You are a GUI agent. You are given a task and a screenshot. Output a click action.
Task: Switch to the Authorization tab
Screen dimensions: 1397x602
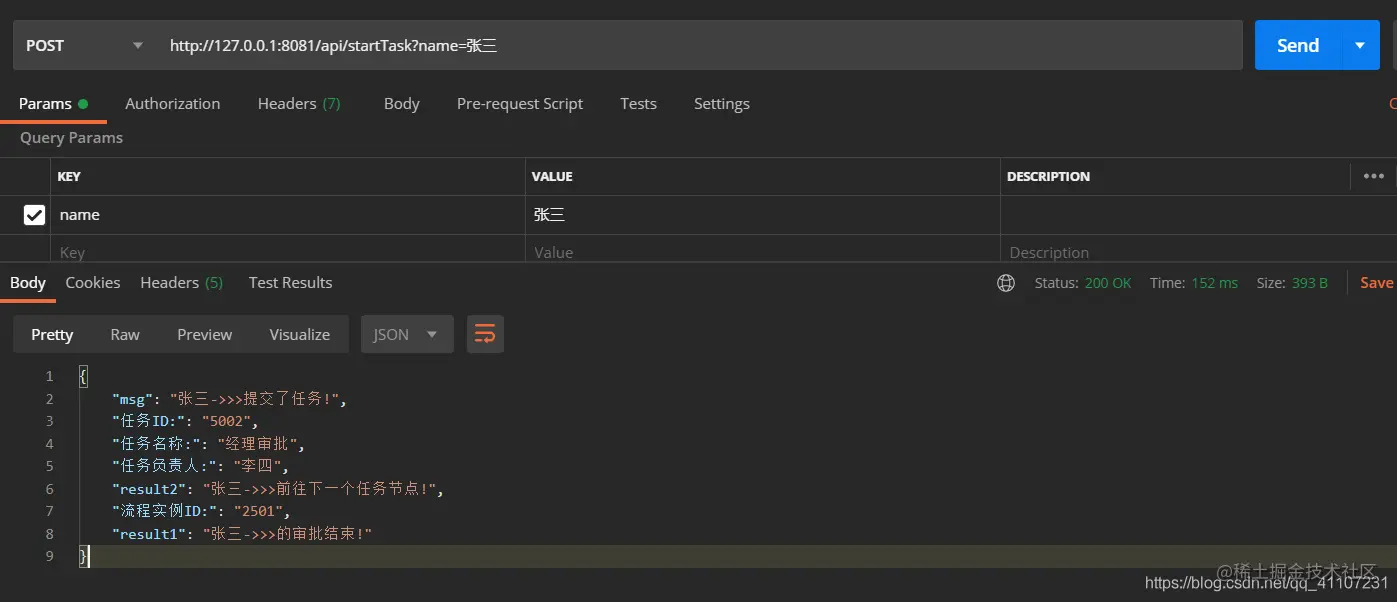172,103
